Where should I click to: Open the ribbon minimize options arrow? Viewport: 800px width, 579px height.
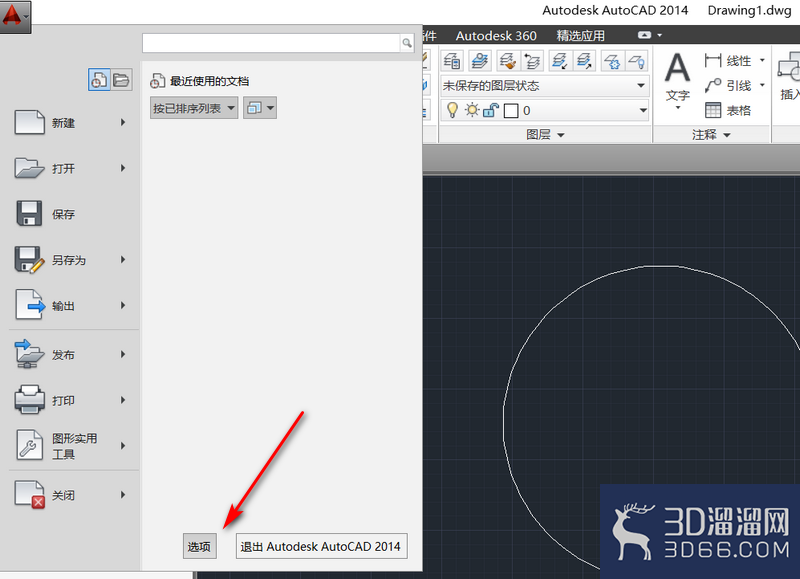pos(660,35)
